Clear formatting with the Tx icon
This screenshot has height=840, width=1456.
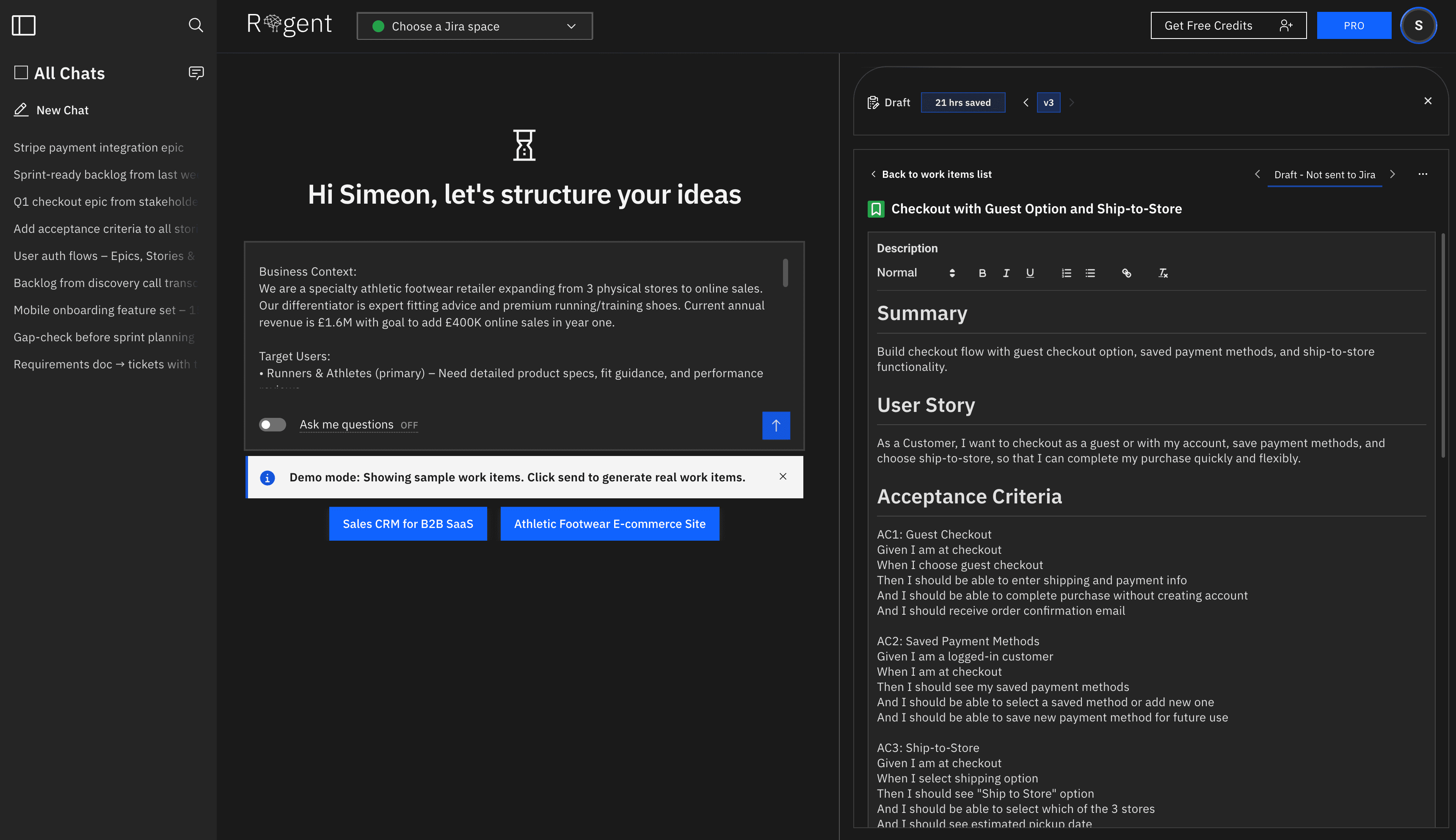1163,273
